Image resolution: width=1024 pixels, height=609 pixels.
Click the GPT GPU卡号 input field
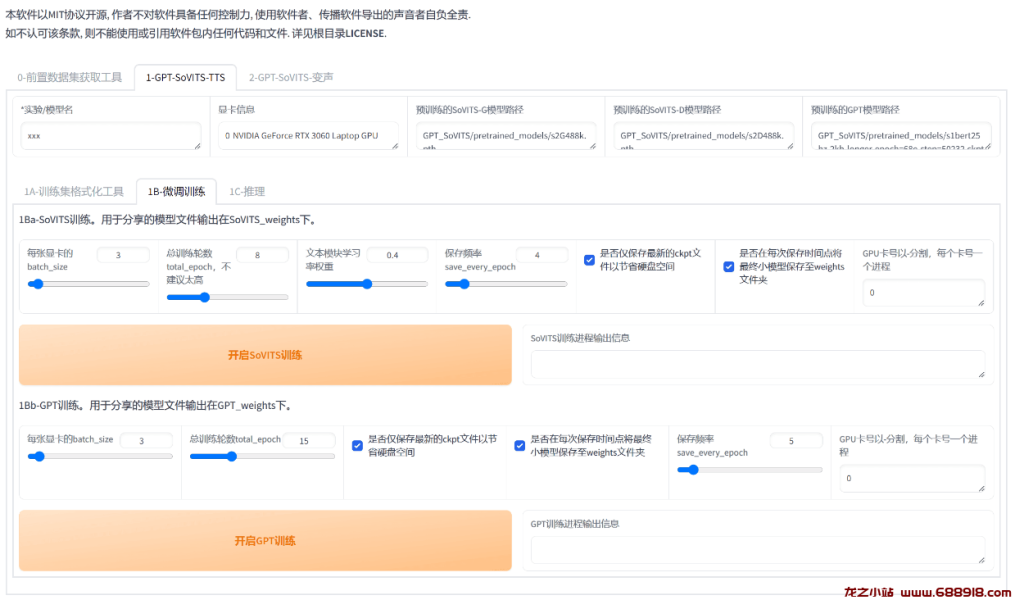tap(912, 478)
